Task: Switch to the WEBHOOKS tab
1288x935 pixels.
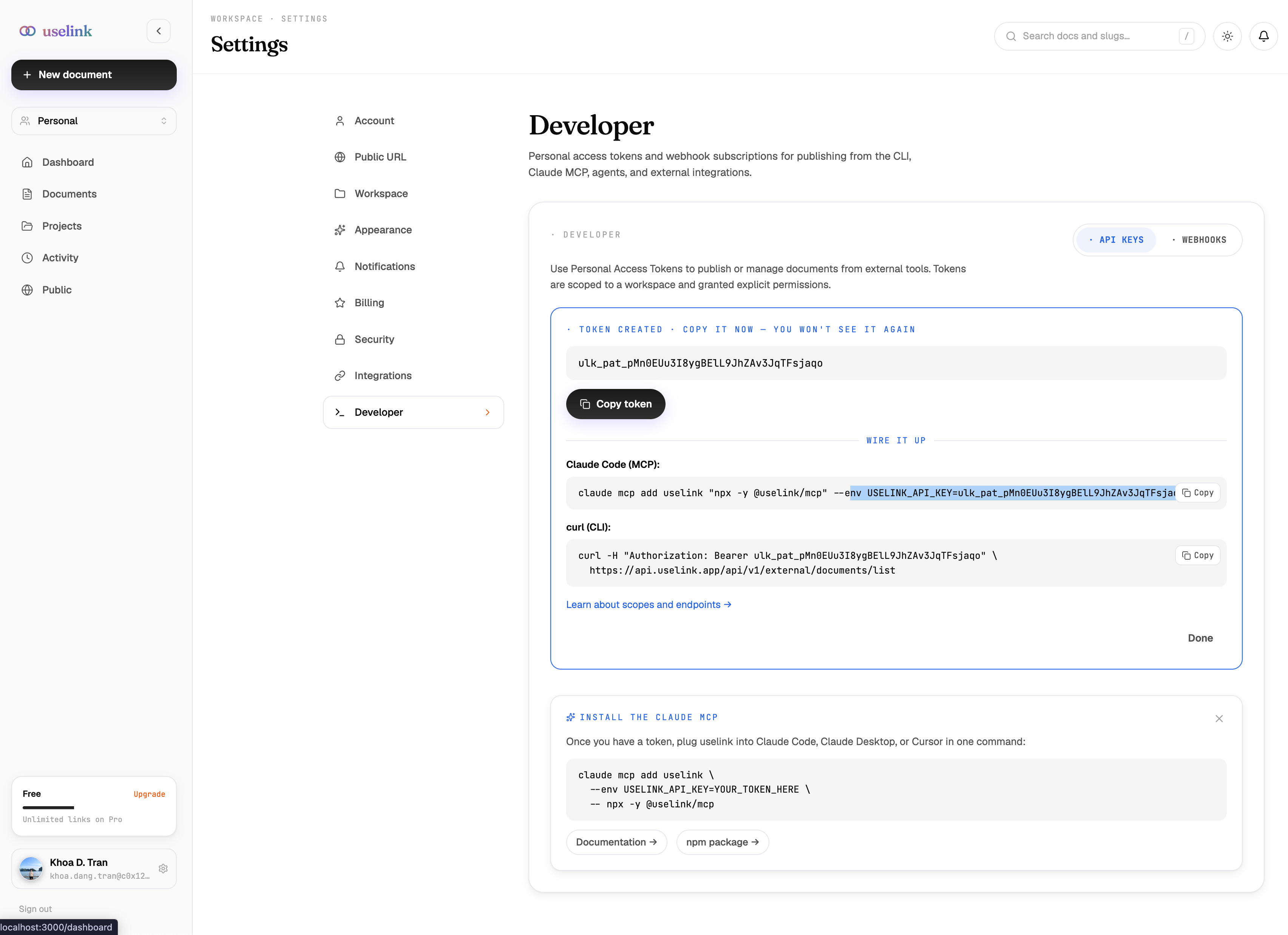Action: 1199,240
